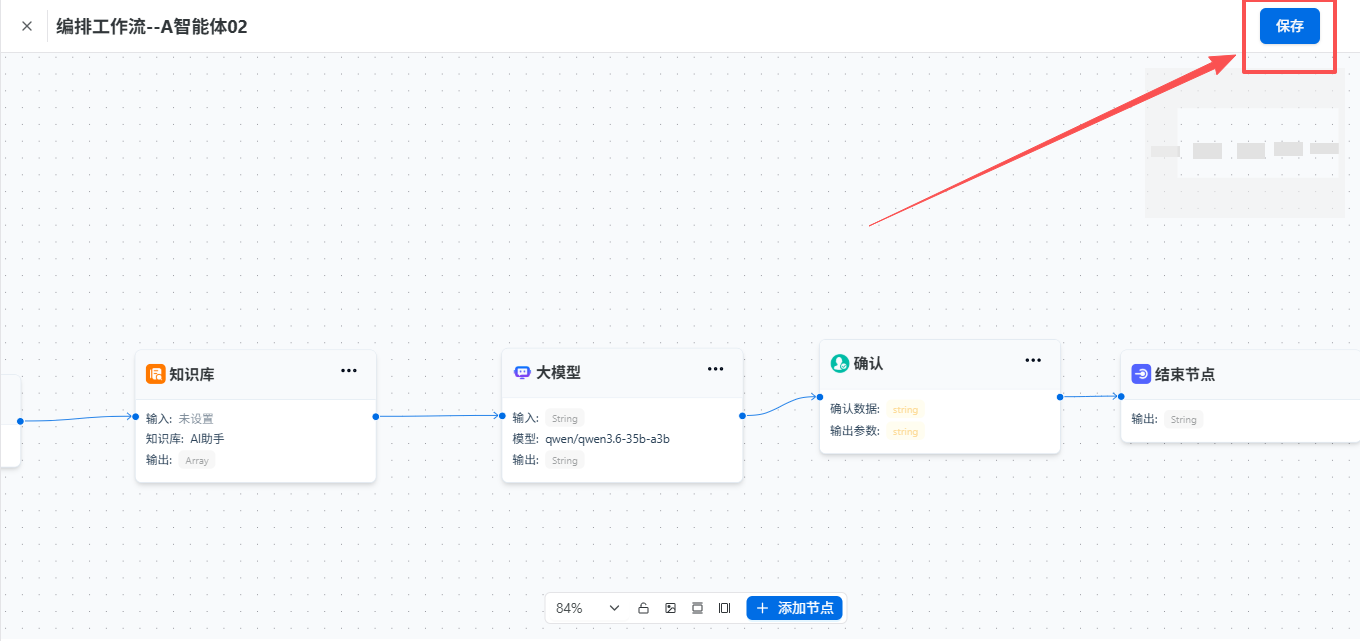
Task: Click the purple 大模型 node icon
Action: click(522, 372)
